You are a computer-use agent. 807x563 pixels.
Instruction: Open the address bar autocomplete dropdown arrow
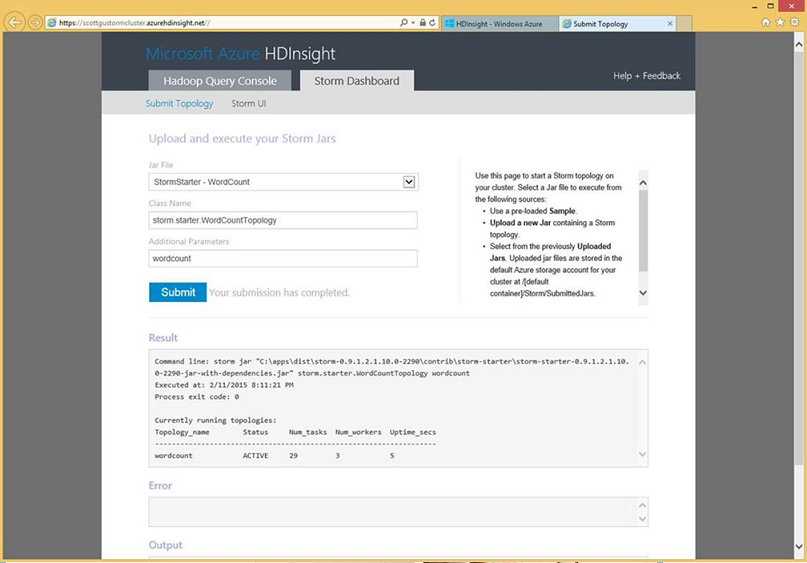[413, 23]
